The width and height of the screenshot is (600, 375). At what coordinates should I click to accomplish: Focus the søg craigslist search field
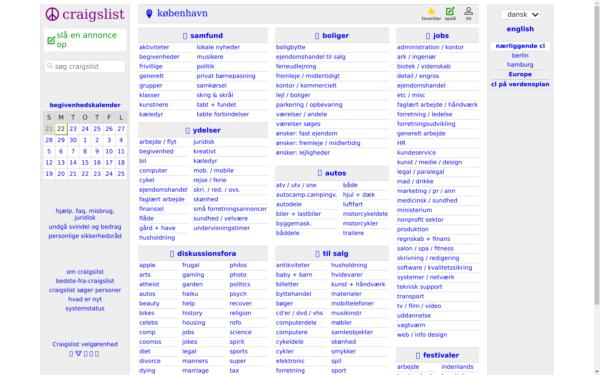tap(85, 66)
